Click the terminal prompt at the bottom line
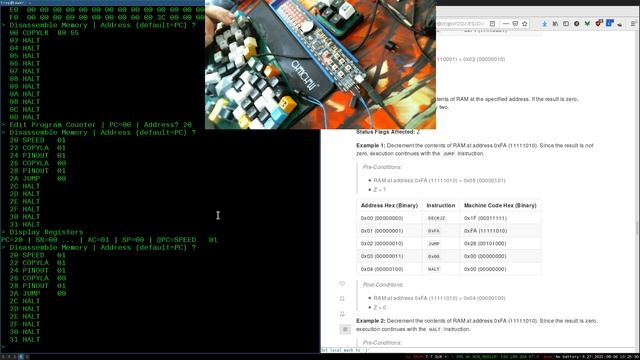 (x=3, y=347)
